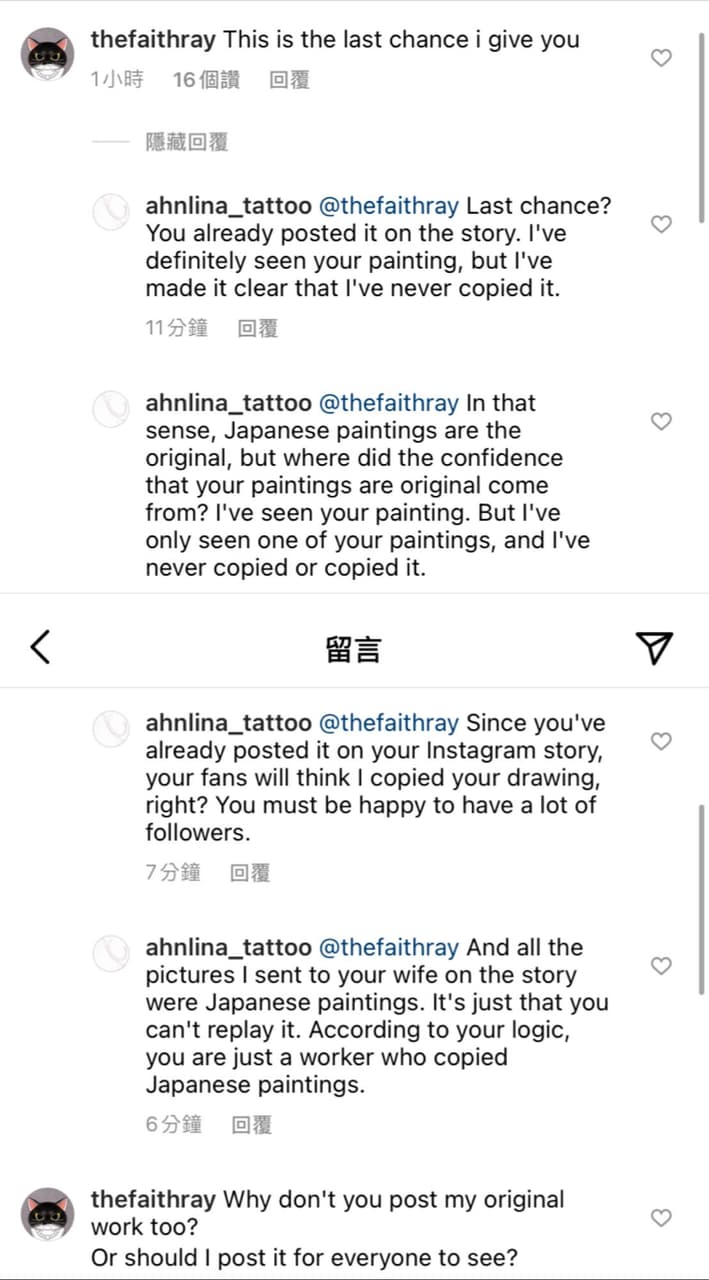This screenshot has width=709, height=1280.
Task: View the 16個讚 likes list
Action: coord(206,80)
